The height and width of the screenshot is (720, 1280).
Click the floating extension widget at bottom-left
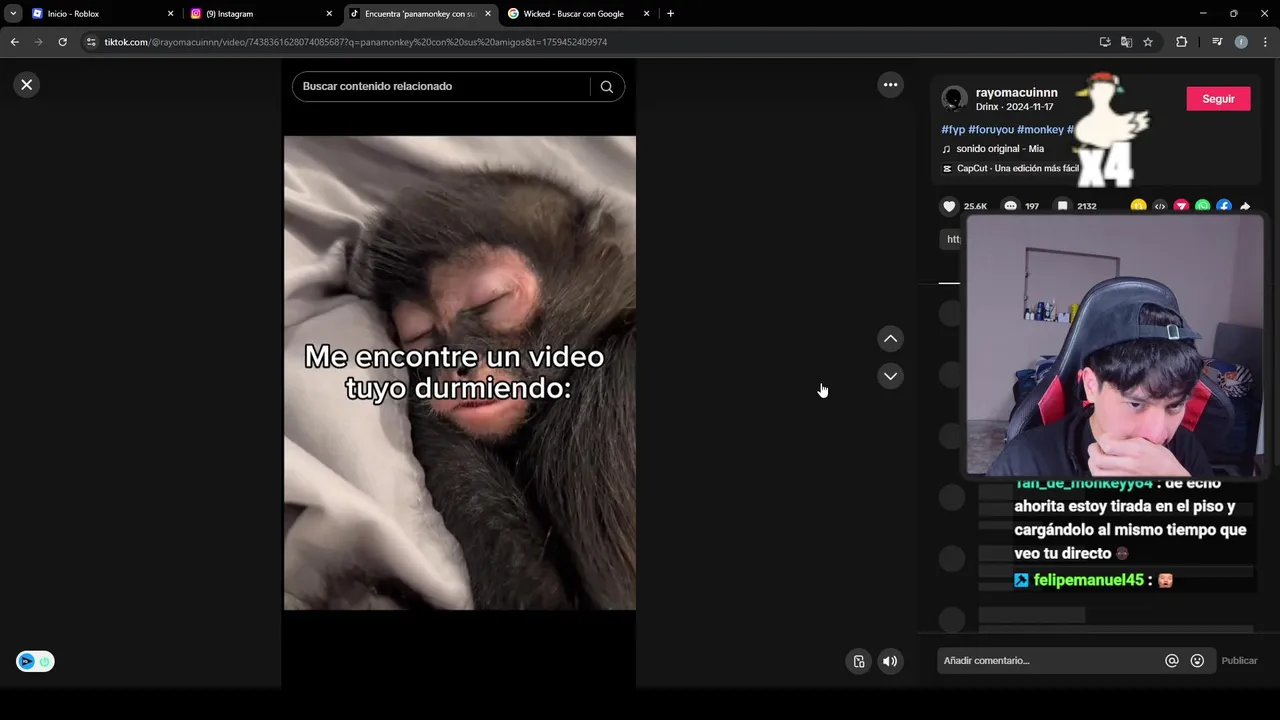[35, 661]
